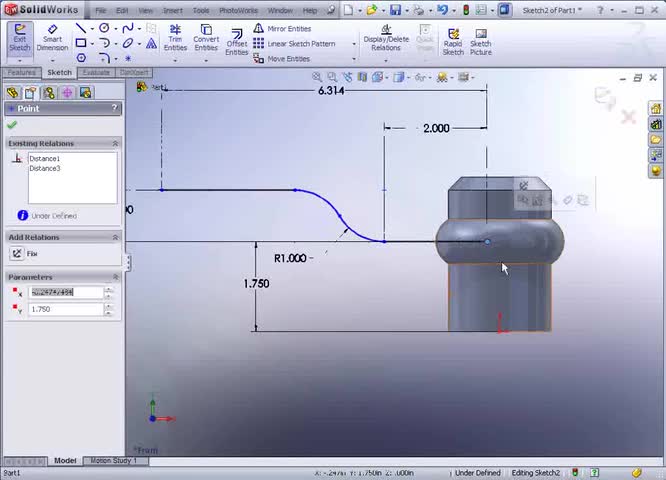The width and height of the screenshot is (666, 480).
Task: Select the Ellipse sketch tool
Action: (x=127, y=43)
